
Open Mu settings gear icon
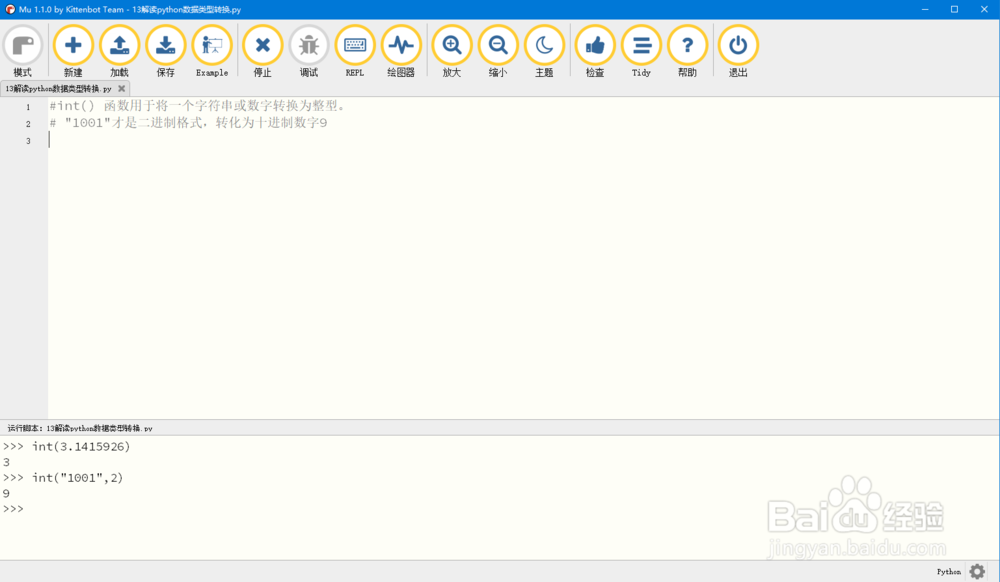point(977,571)
